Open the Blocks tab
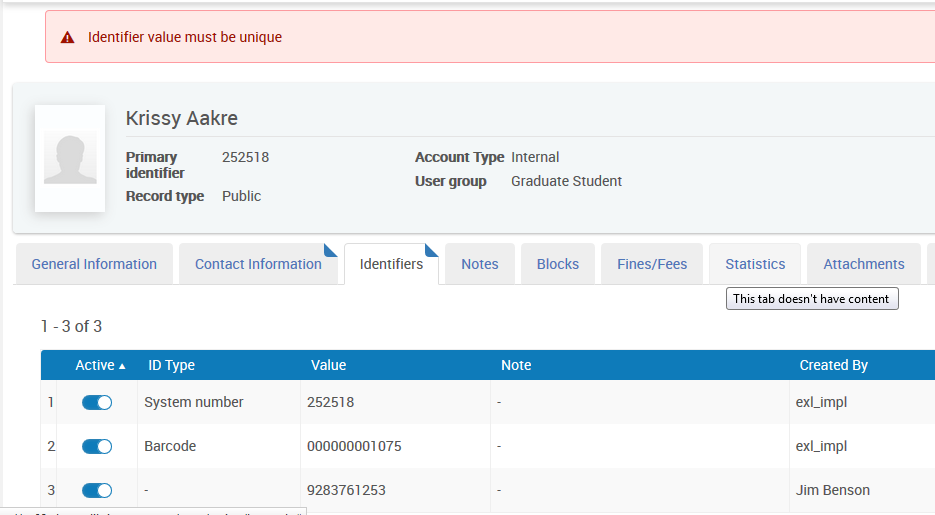Screen dimensions: 935x515 tap(557, 264)
